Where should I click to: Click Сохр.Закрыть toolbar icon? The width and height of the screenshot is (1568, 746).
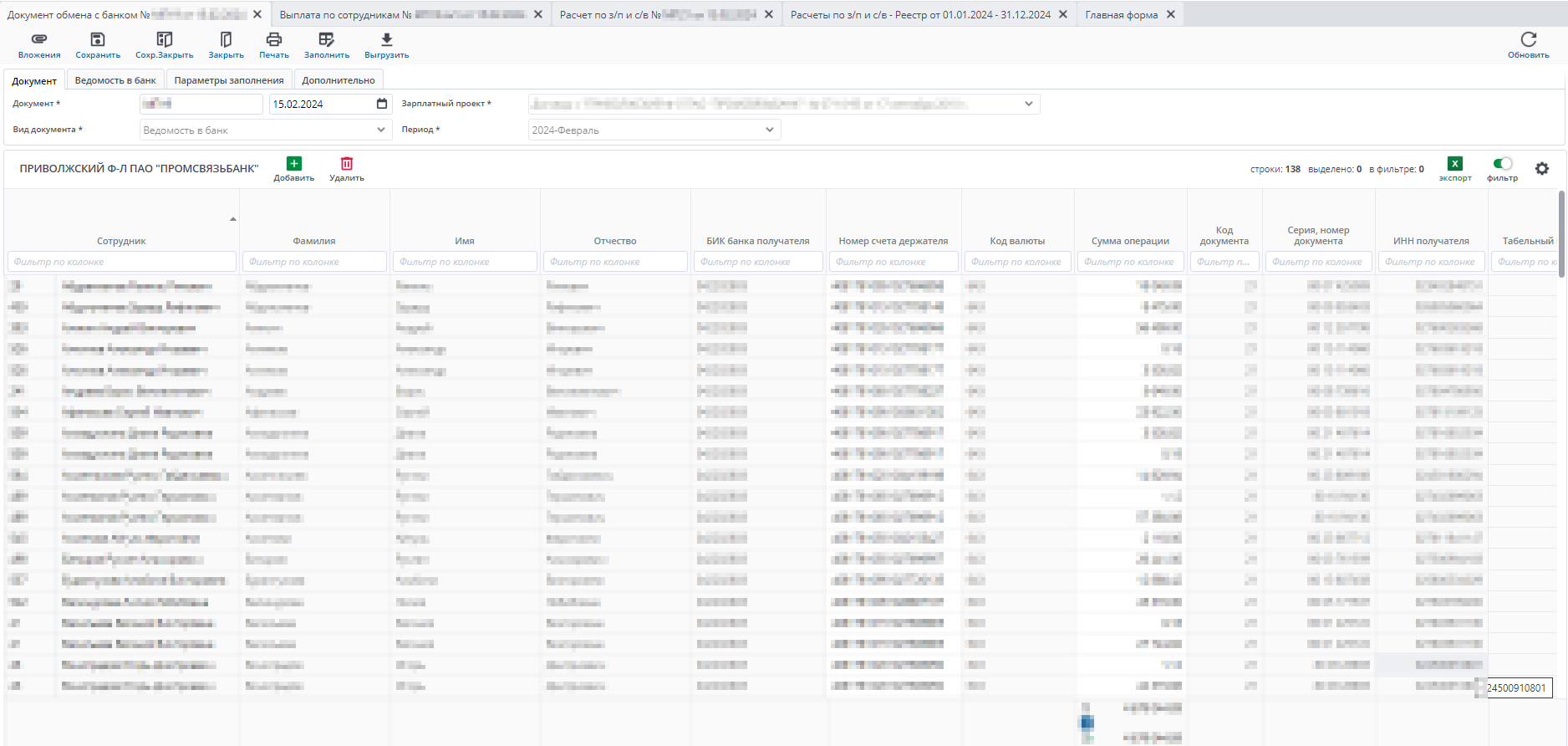click(x=165, y=40)
